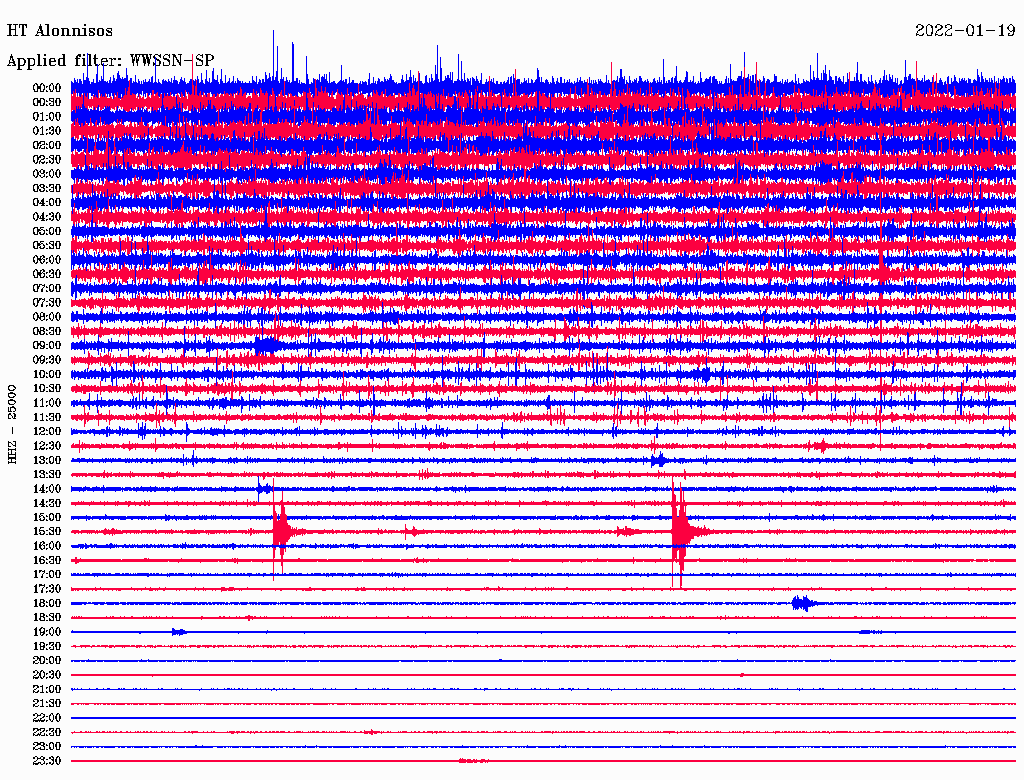The width and height of the screenshot is (1024, 780).
Task: Select the 16:00 time label
Action: (x=47, y=546)
